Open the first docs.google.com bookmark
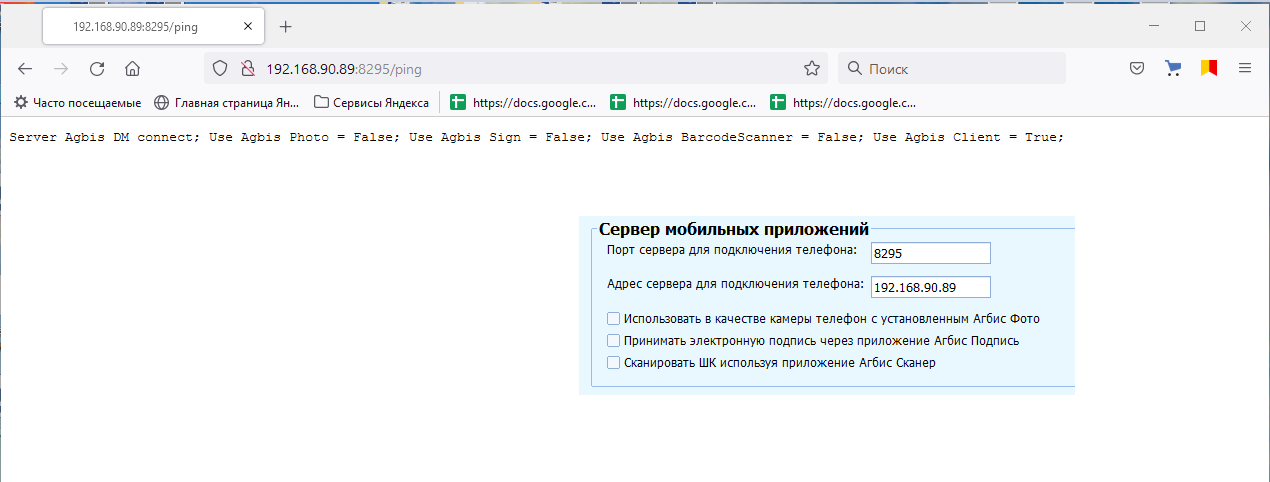This screenshot has width=1270, height=482. click(x=523, y=102)
